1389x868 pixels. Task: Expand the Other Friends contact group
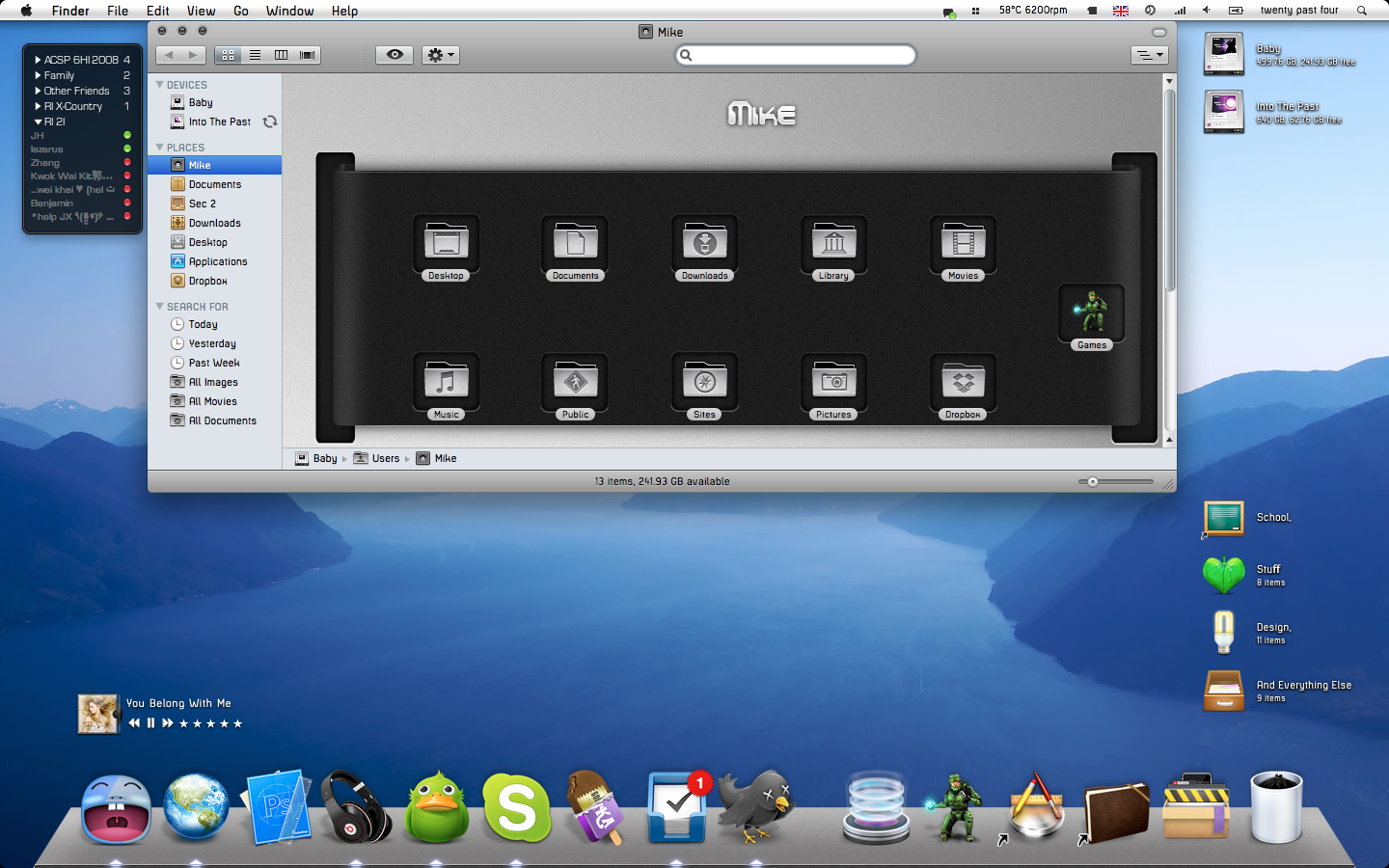pyautogui.click(x=38, y=91)
